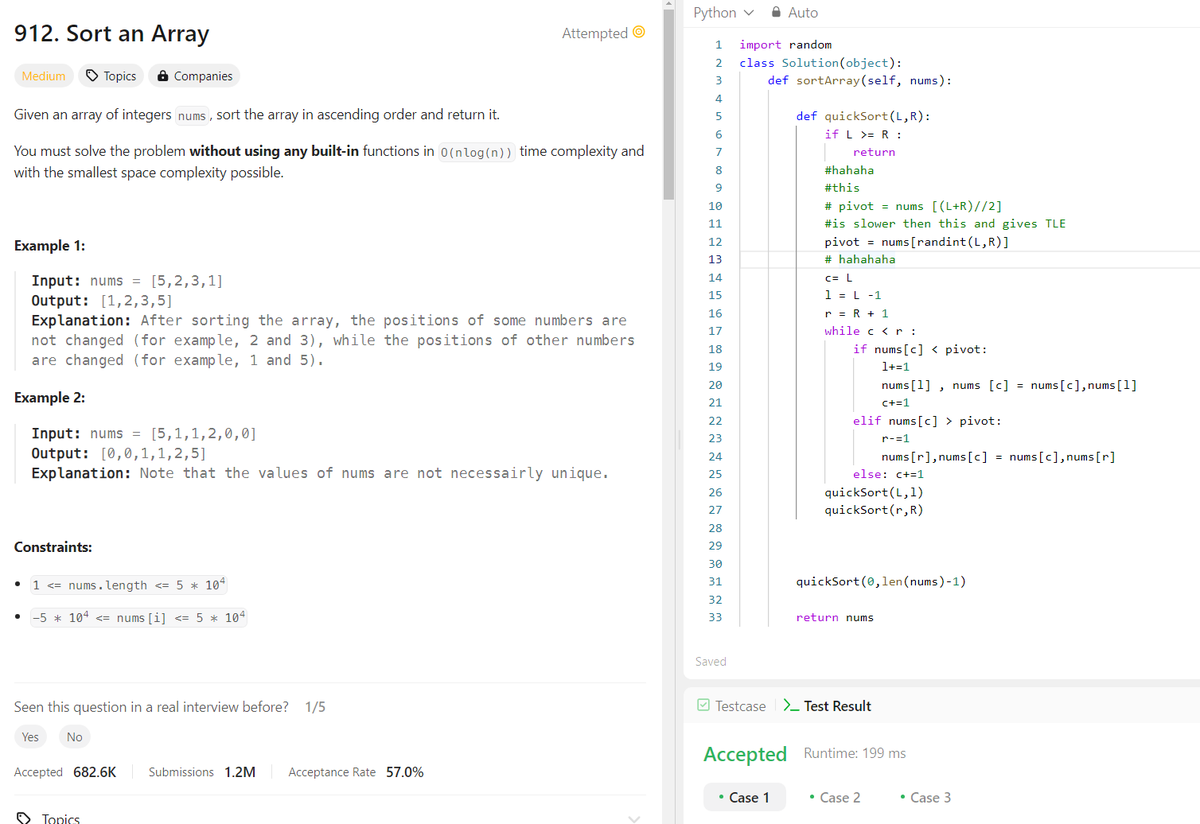Click the 'while c < r :' line
Screen dimensions: 1200x824
[x=871, y=331]
